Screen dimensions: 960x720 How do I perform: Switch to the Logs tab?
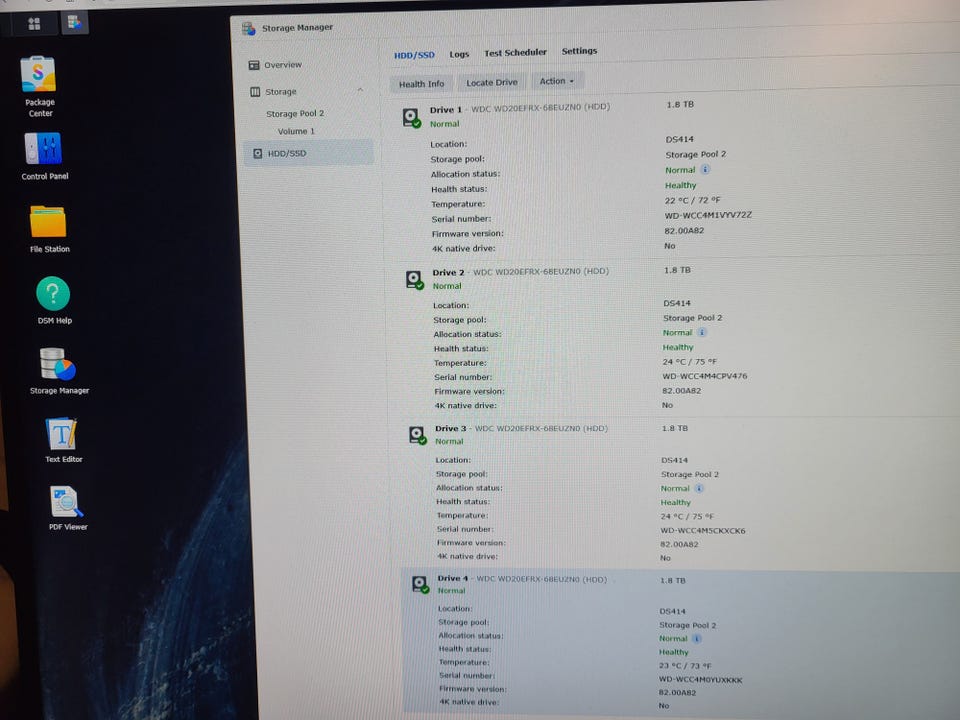coord(459,54)
